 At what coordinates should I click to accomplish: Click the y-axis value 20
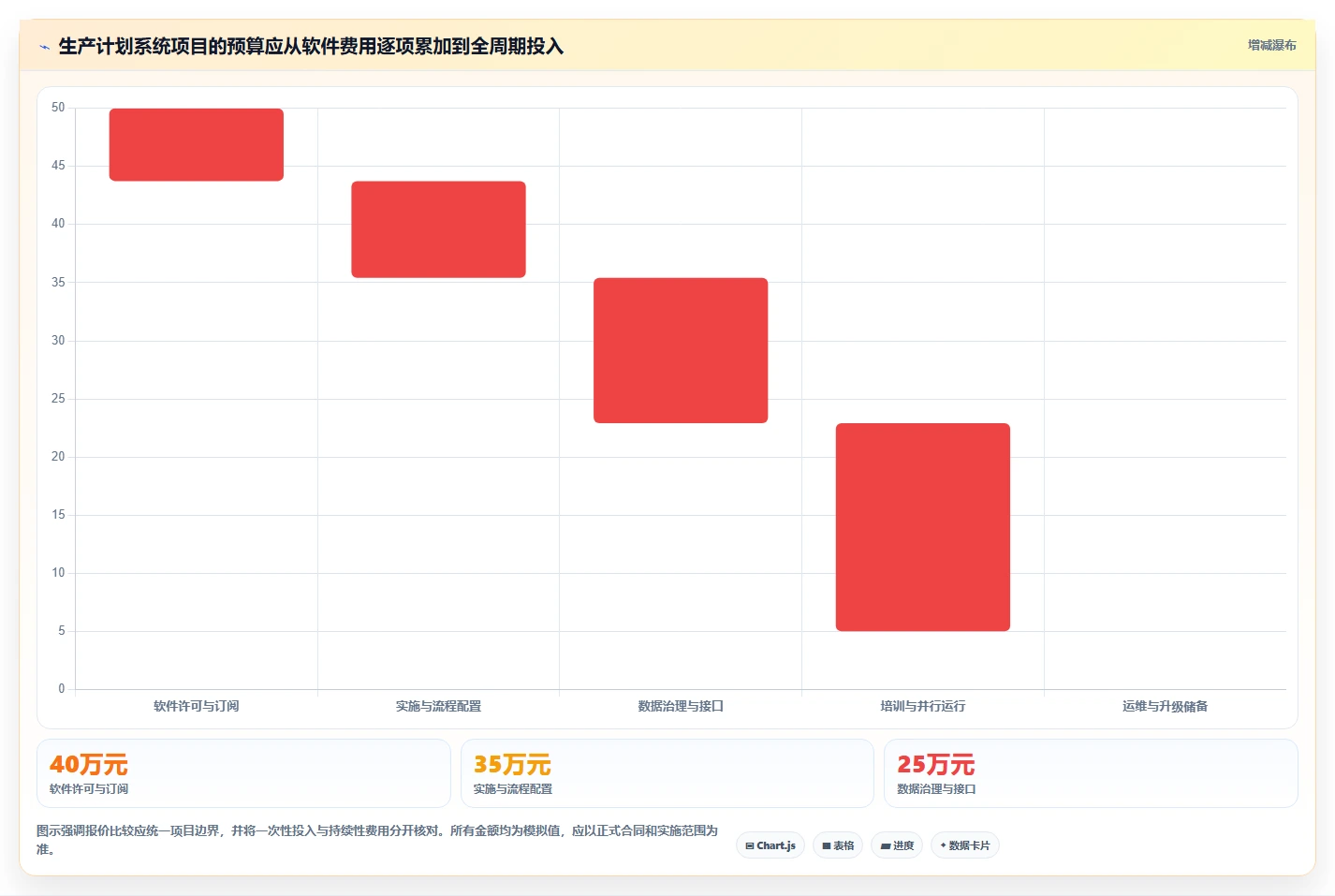click(58, 457)
